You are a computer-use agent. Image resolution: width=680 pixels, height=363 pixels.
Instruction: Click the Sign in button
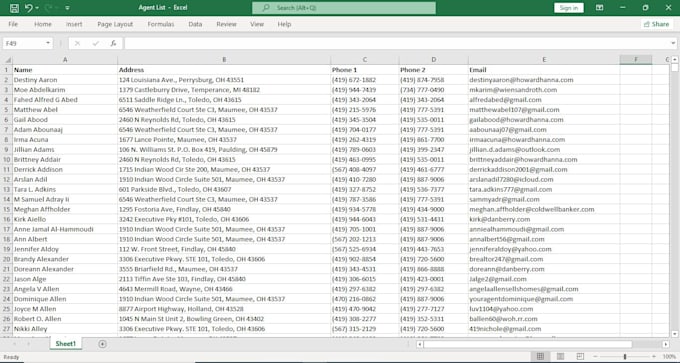coord(569,8)
